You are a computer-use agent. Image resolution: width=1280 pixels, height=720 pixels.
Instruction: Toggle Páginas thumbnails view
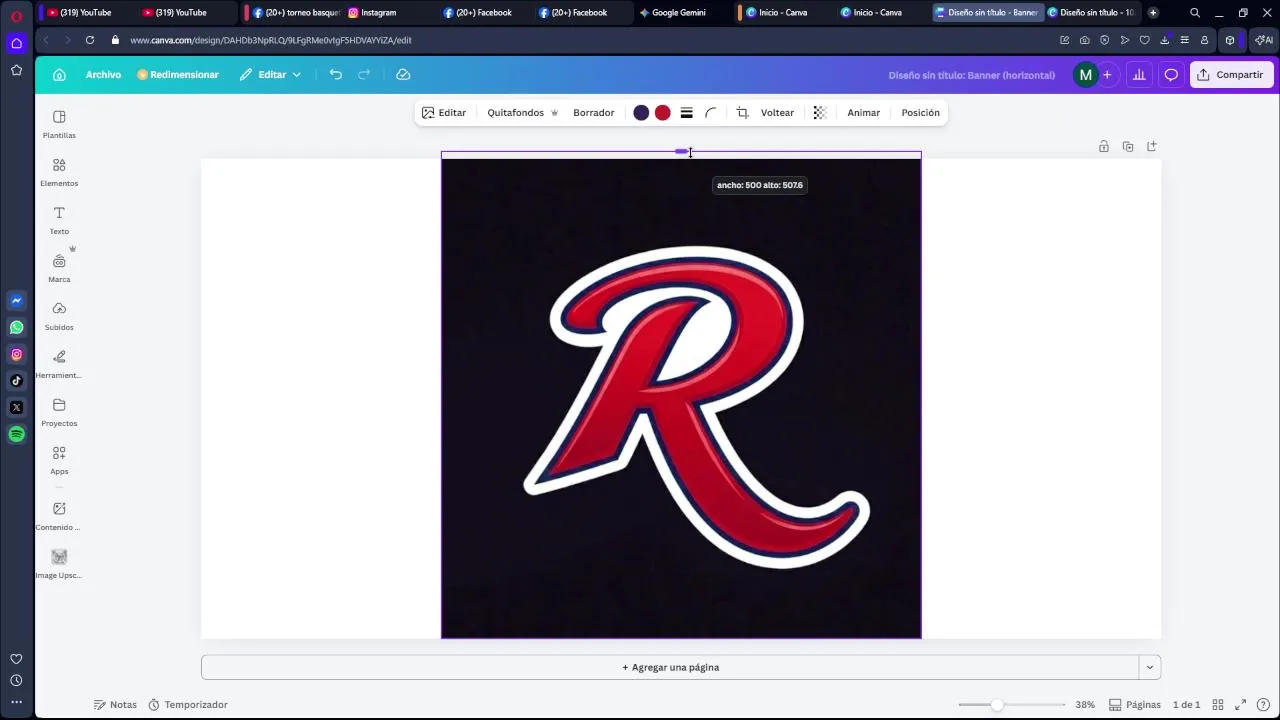click(1136, 705)
